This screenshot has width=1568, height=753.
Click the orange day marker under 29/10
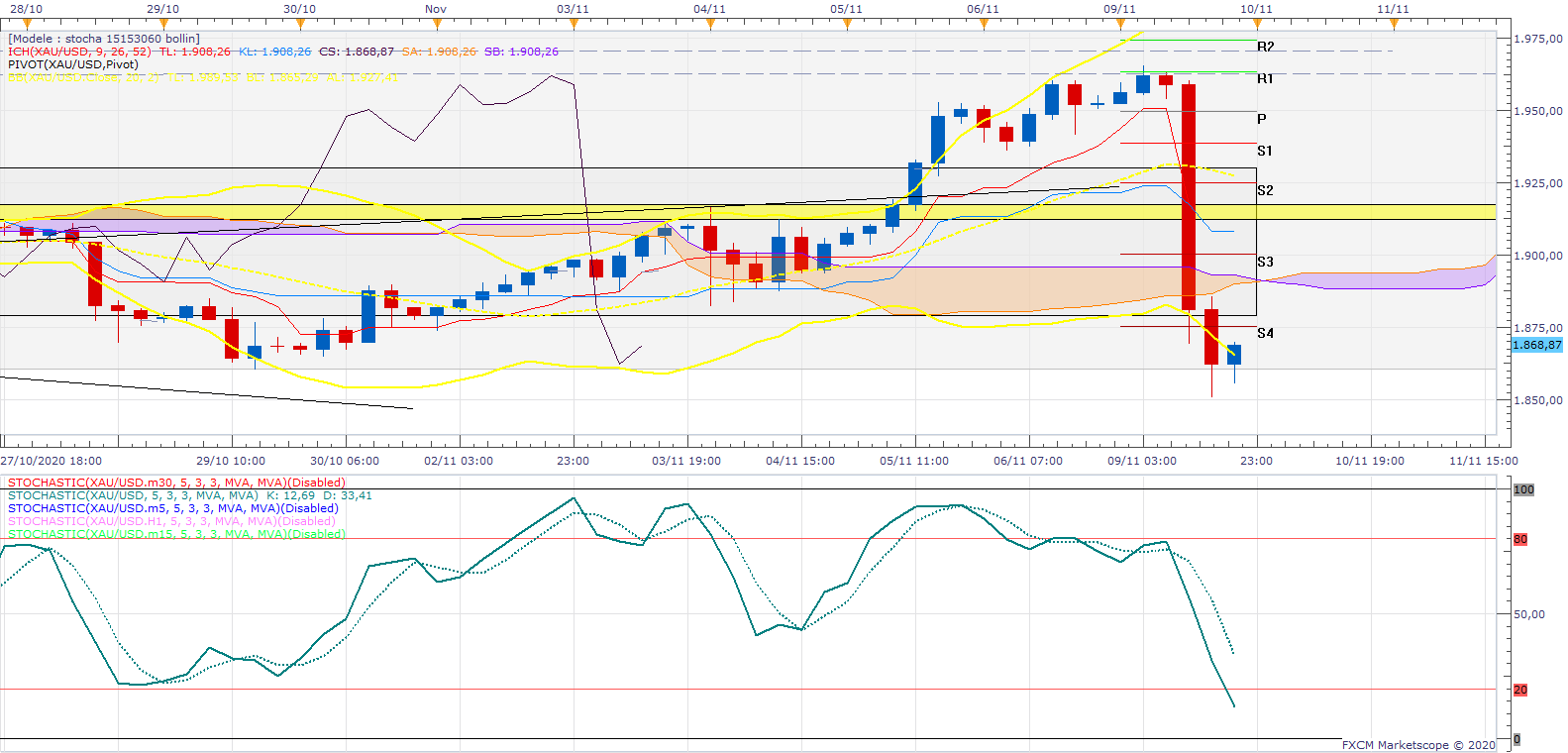163,23
